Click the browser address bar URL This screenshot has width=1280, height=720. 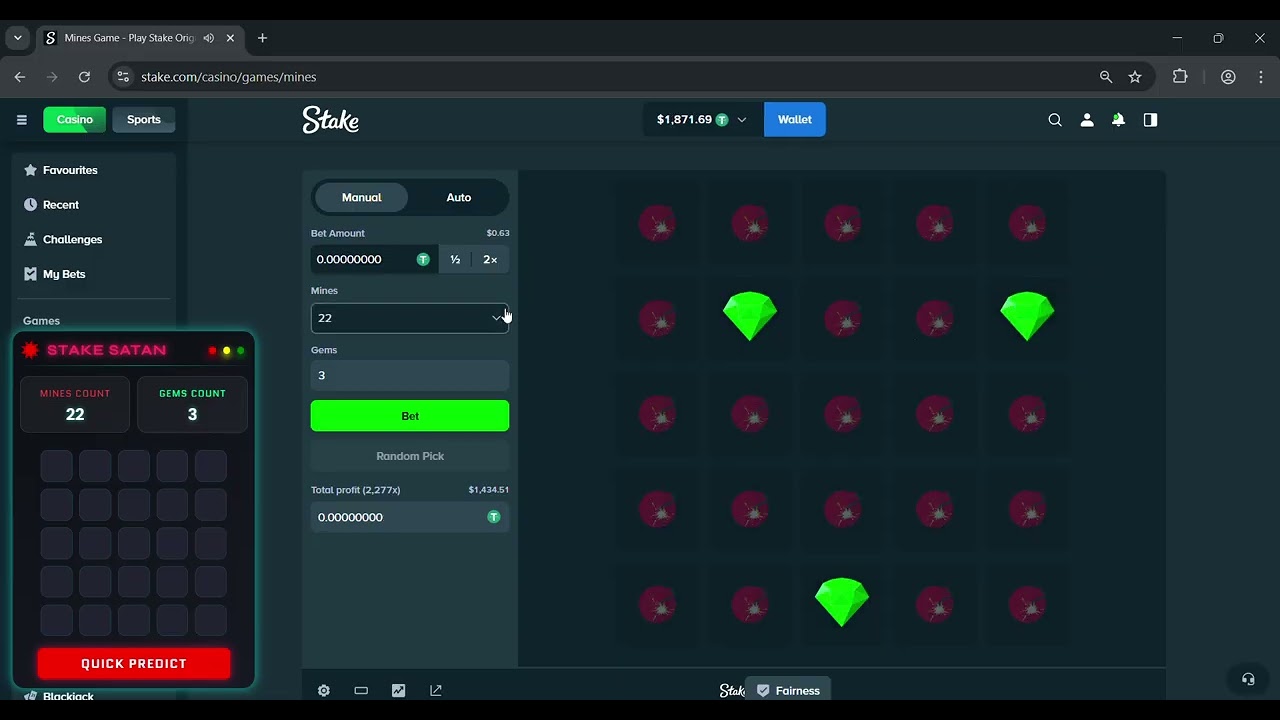pyautogui.click(x=229, y=77)
